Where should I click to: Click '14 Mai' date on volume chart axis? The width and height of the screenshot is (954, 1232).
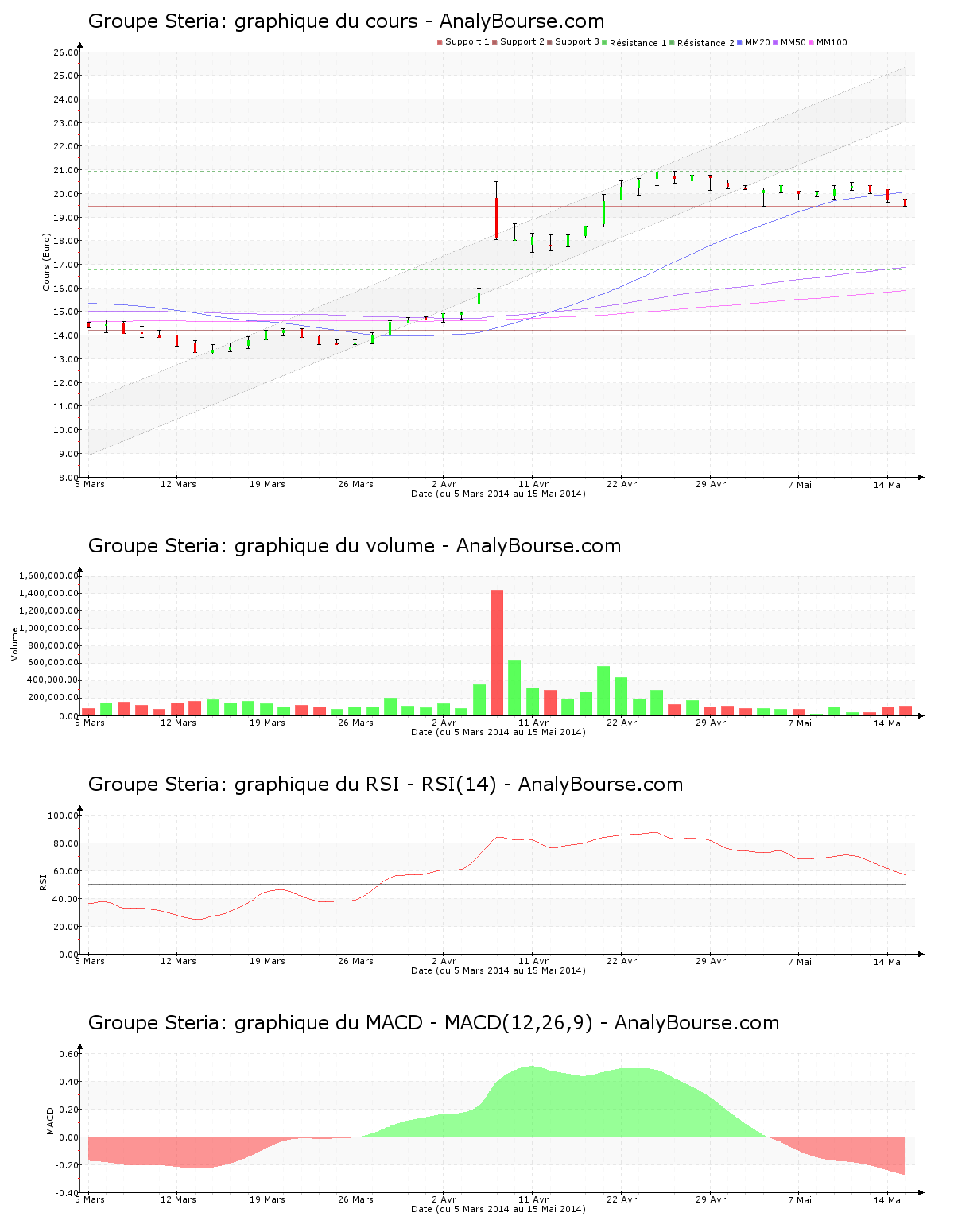(888, 723)
